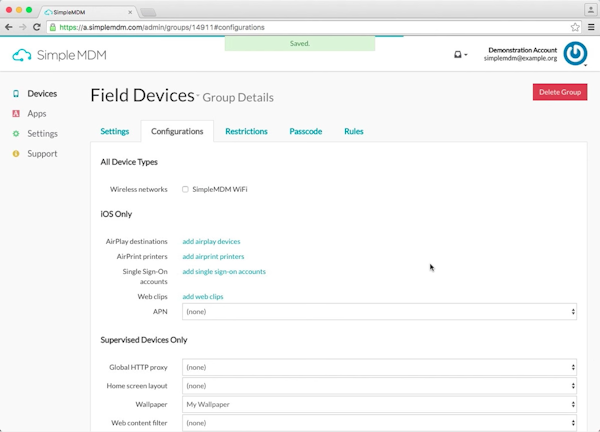Click the browser address bar URL
The width and height of the screenshot is (600, 432).
coord(162,27)
